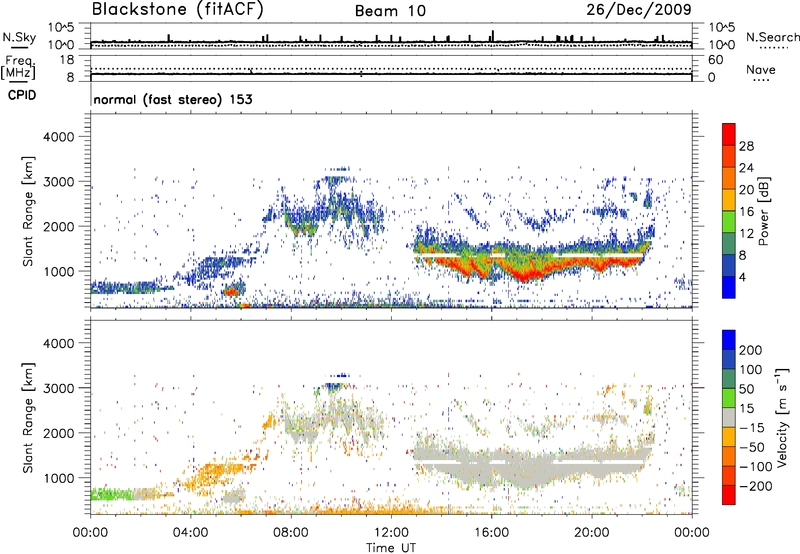Click the '-15' label on Velocity colorbar
800x554 pixels.
coord(752,428)
